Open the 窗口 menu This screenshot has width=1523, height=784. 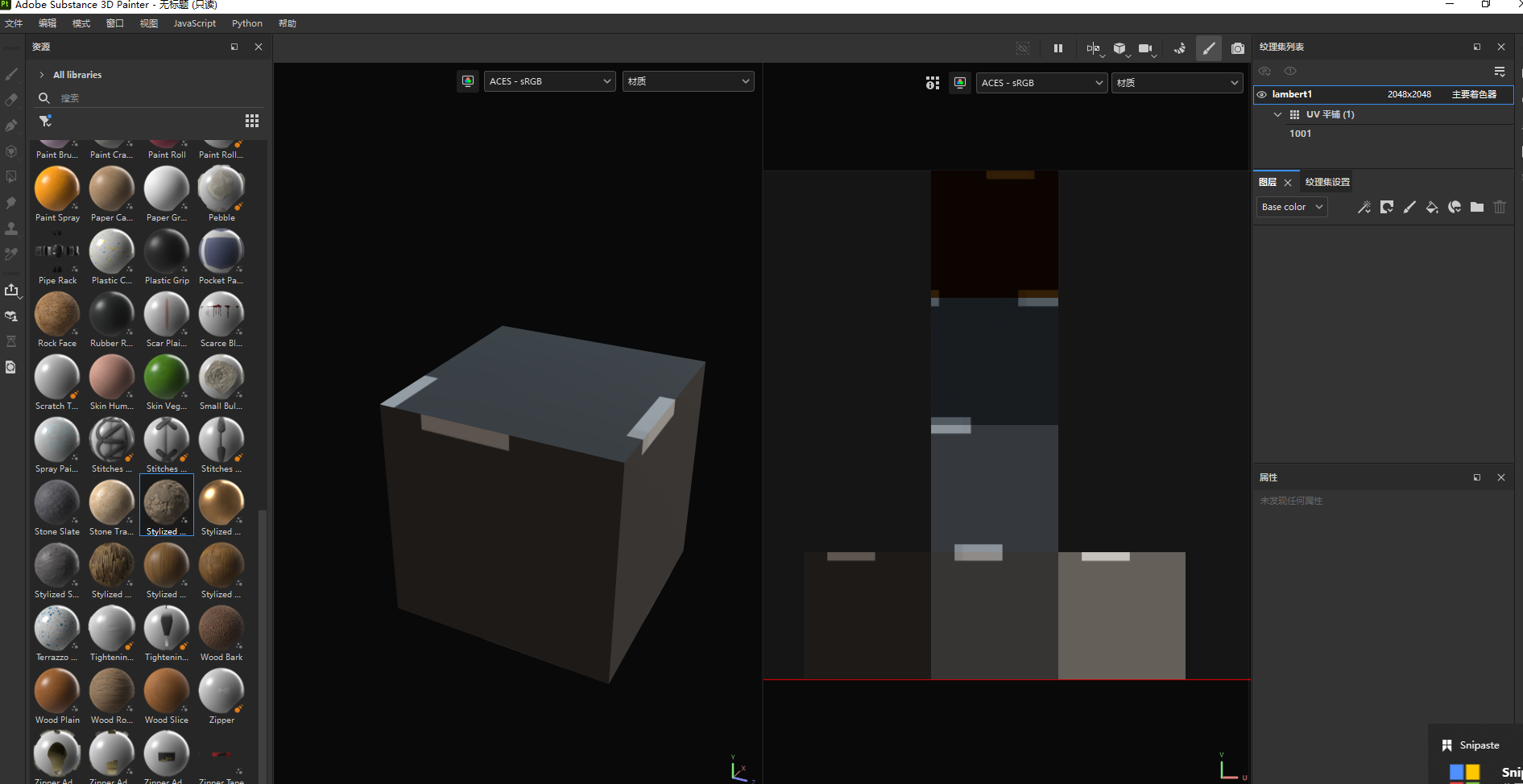tap(115, 23)
